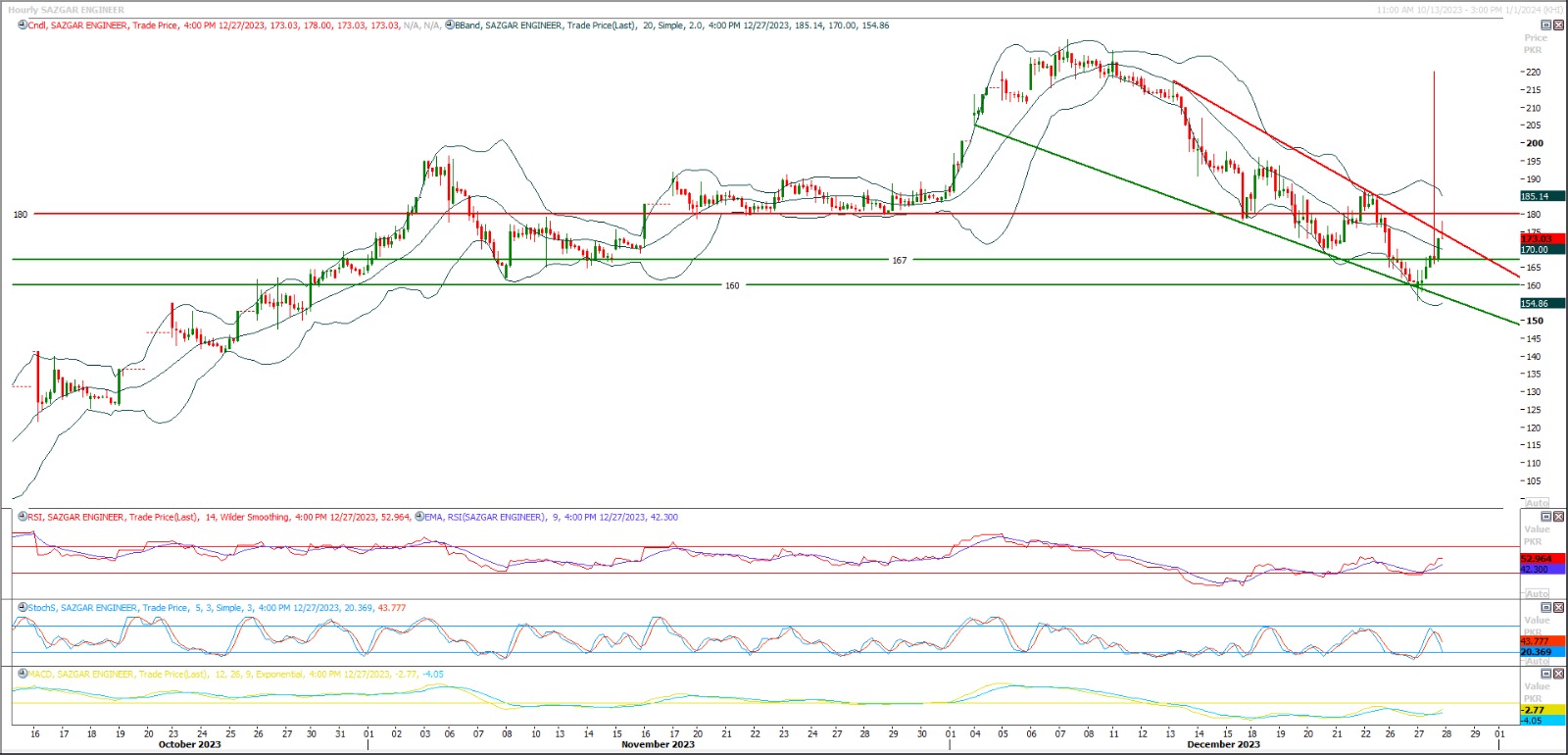
Task: Click the clock icon beside the RSI legend
Action: (x=23, y=517)
